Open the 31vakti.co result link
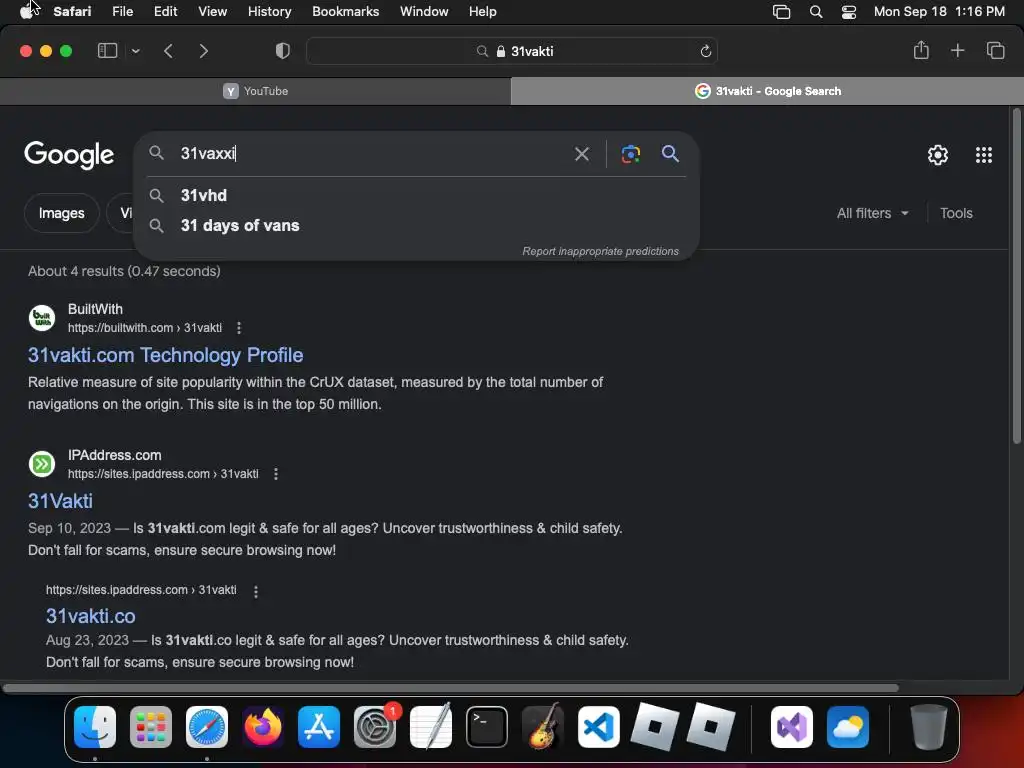The height and width of the screenshot is (768, 1024). click(x=91, y=616)
